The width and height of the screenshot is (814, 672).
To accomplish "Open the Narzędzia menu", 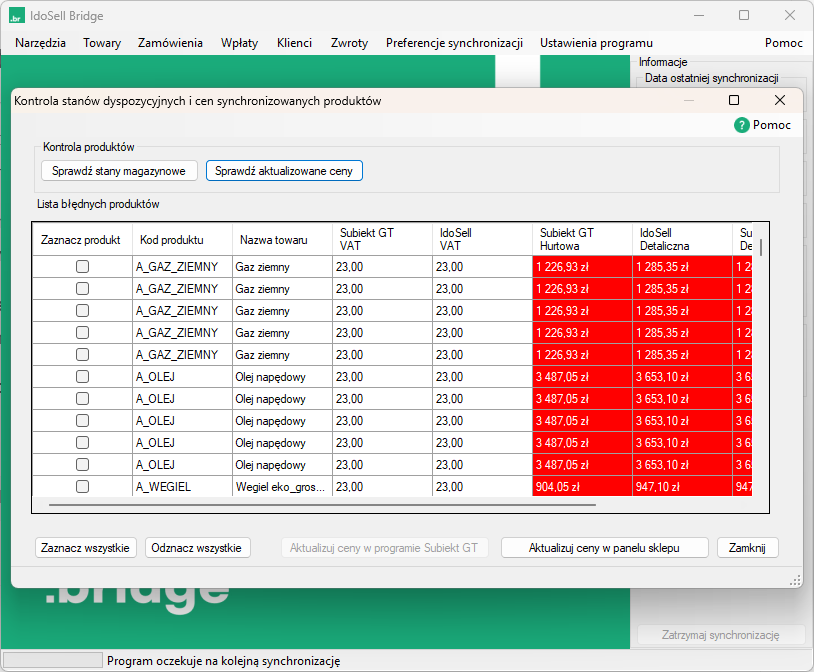I will [x=40, y=43].
